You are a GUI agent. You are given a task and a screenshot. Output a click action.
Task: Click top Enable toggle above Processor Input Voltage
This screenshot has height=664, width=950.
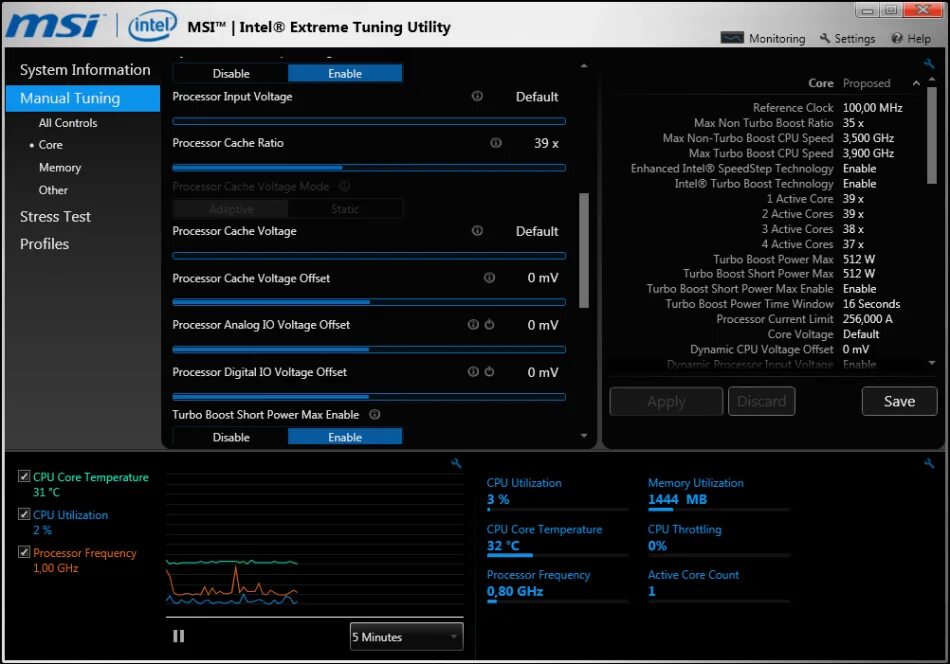click(345, 73)
